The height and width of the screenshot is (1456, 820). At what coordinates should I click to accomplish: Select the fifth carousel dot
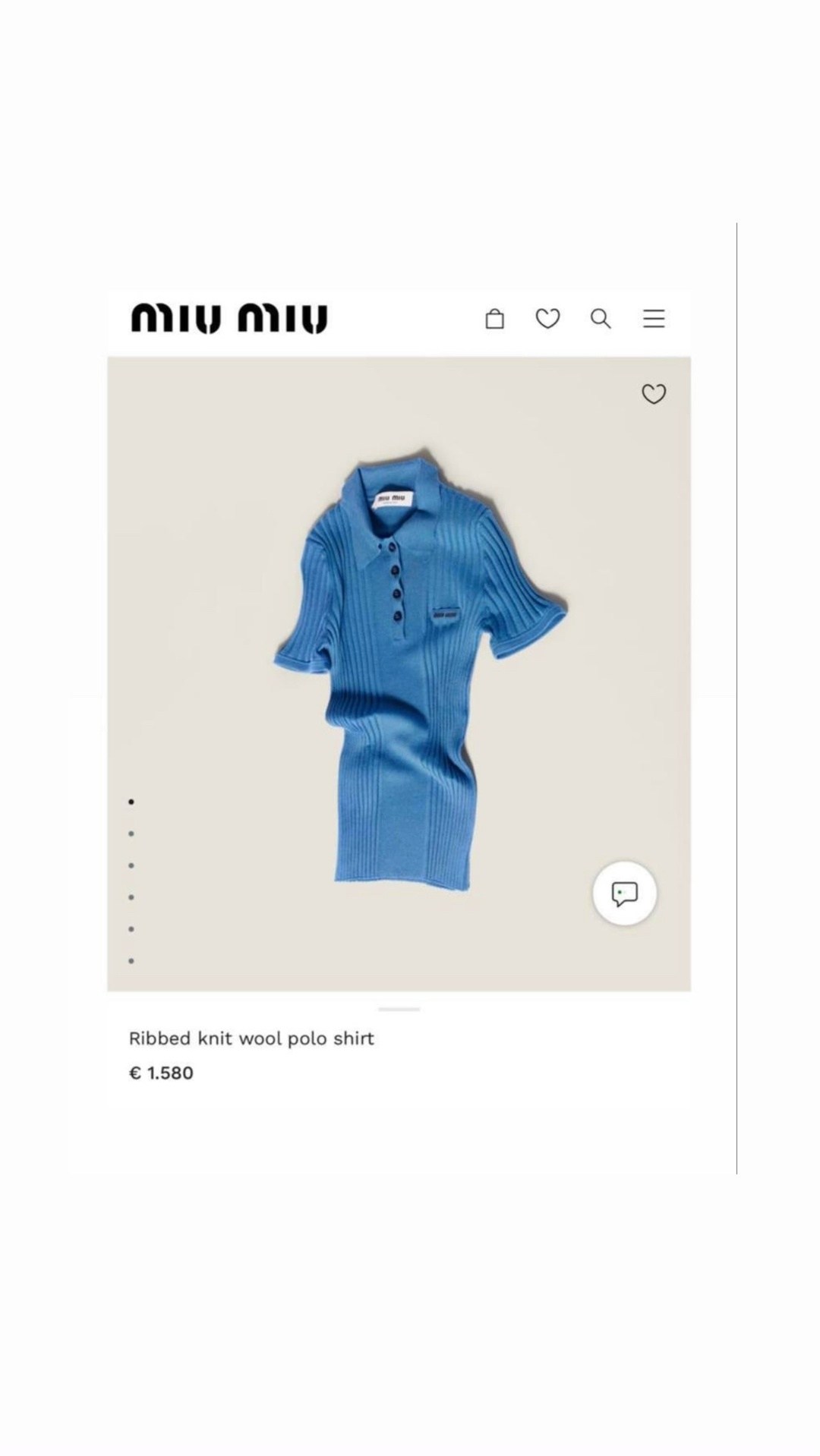(x=131, y=929)
